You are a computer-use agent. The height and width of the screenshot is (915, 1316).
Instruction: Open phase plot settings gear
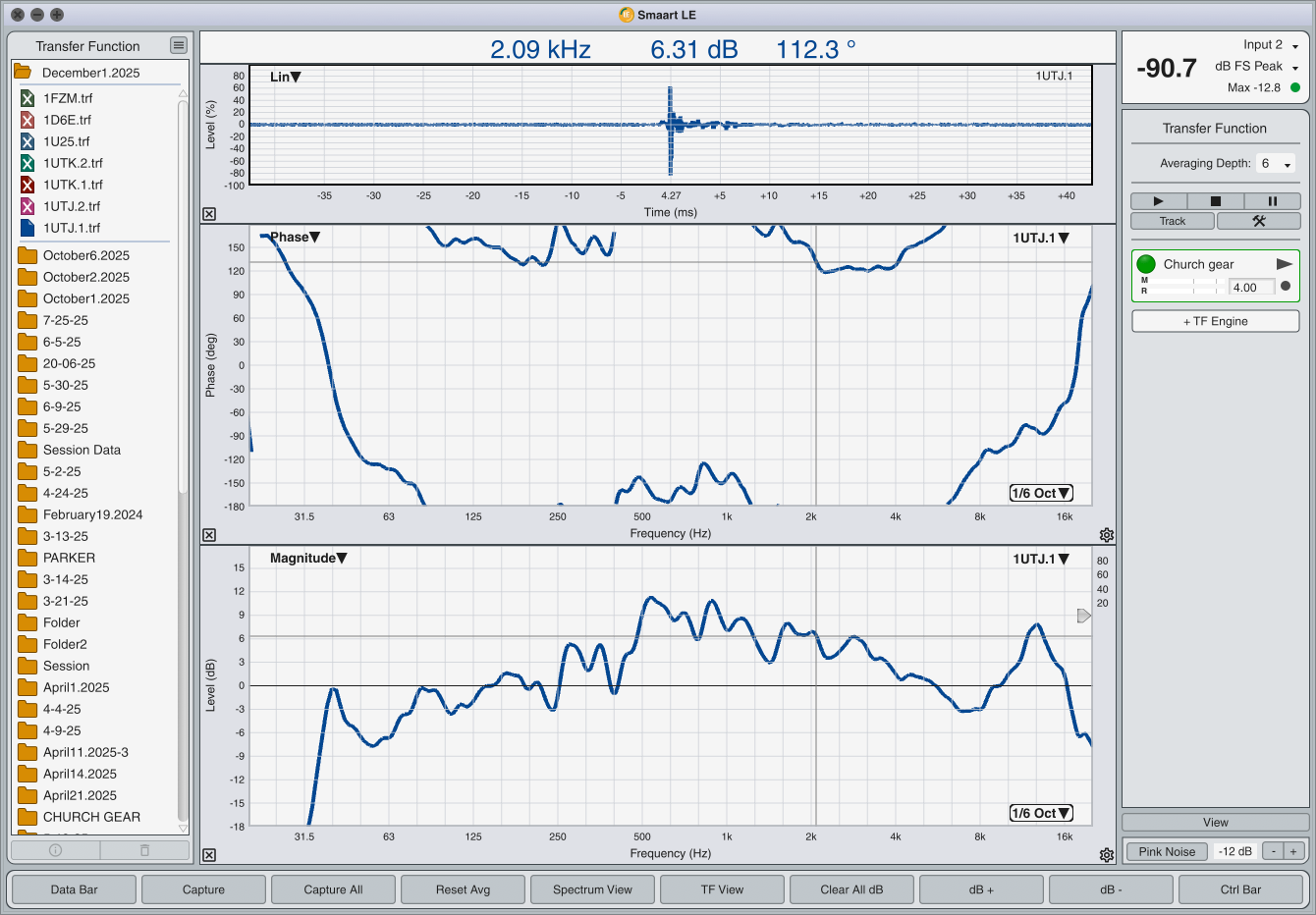(x=1107, y=535)
